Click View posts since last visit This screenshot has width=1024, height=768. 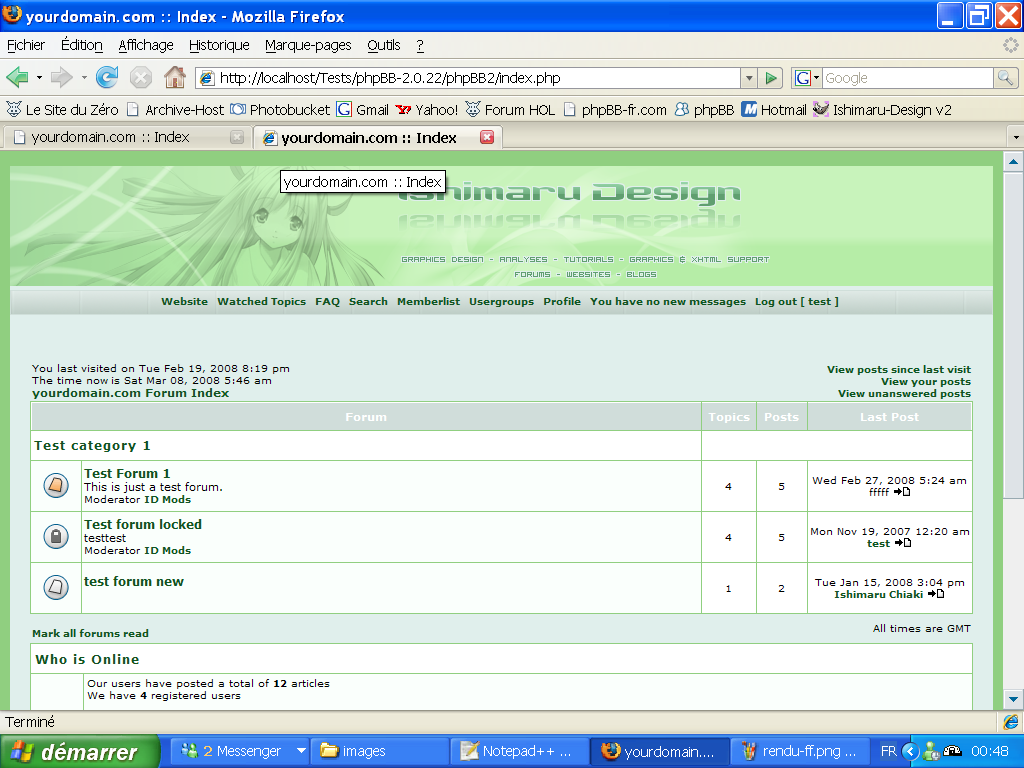(899, 370)
